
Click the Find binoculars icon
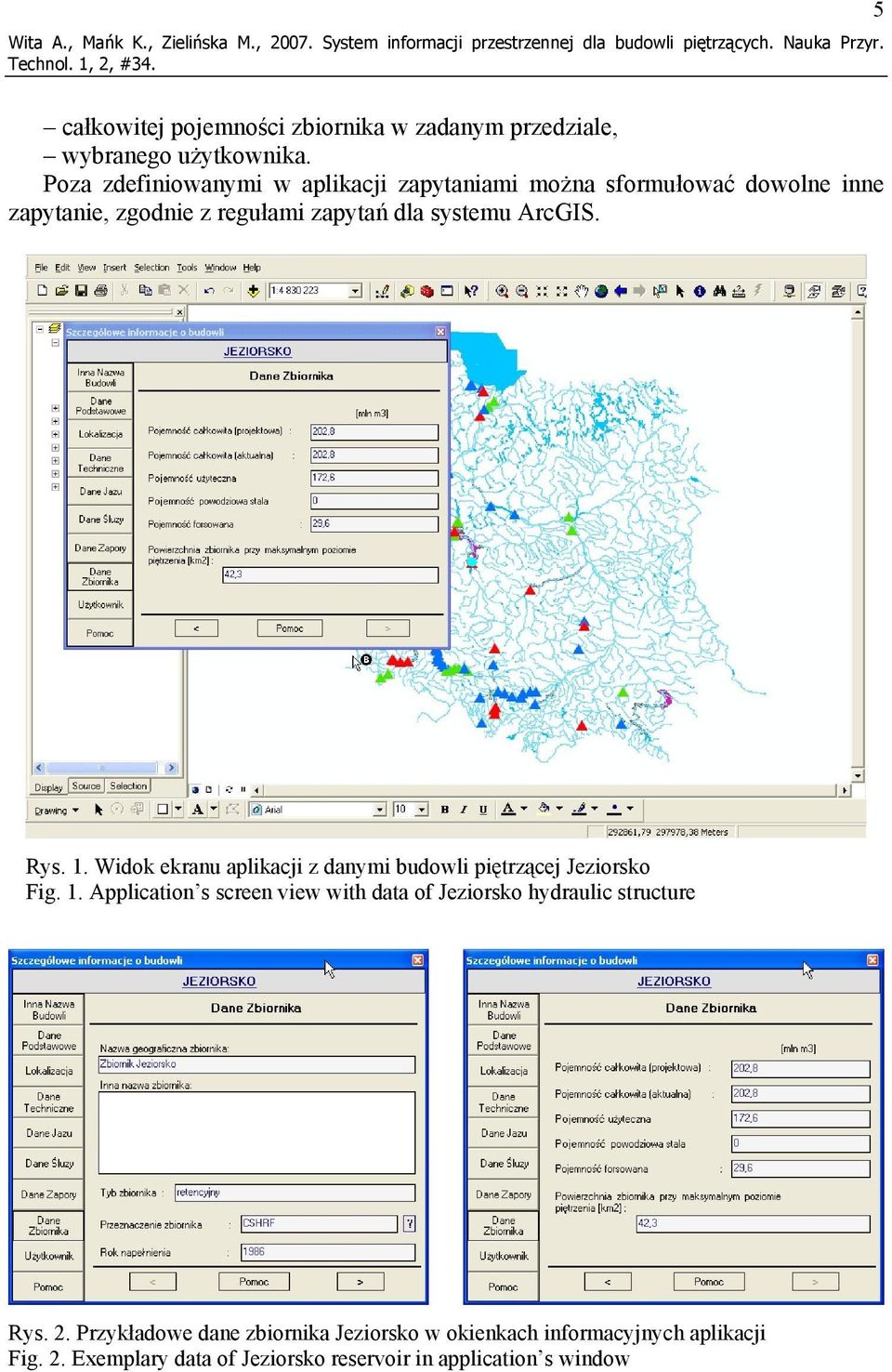pyautogui.click(x=719, y=291)
